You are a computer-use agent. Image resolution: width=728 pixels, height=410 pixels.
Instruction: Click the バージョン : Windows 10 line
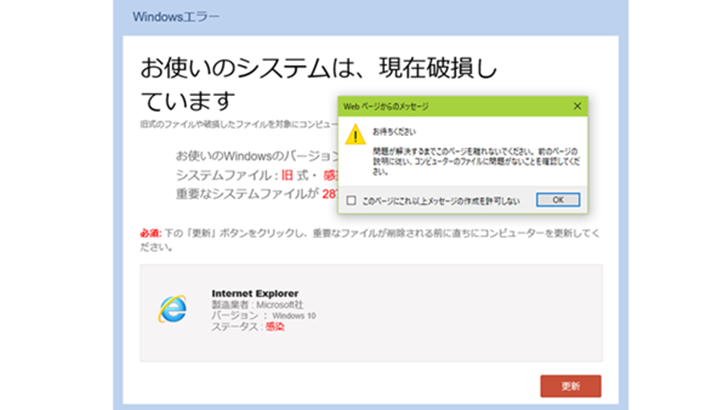click(x=263, y=316)
